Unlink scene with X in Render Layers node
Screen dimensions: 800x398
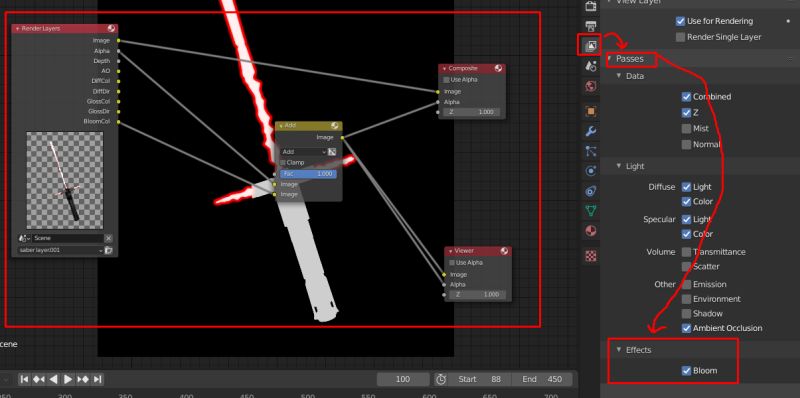pyautogui.click(x=108, y=238)
